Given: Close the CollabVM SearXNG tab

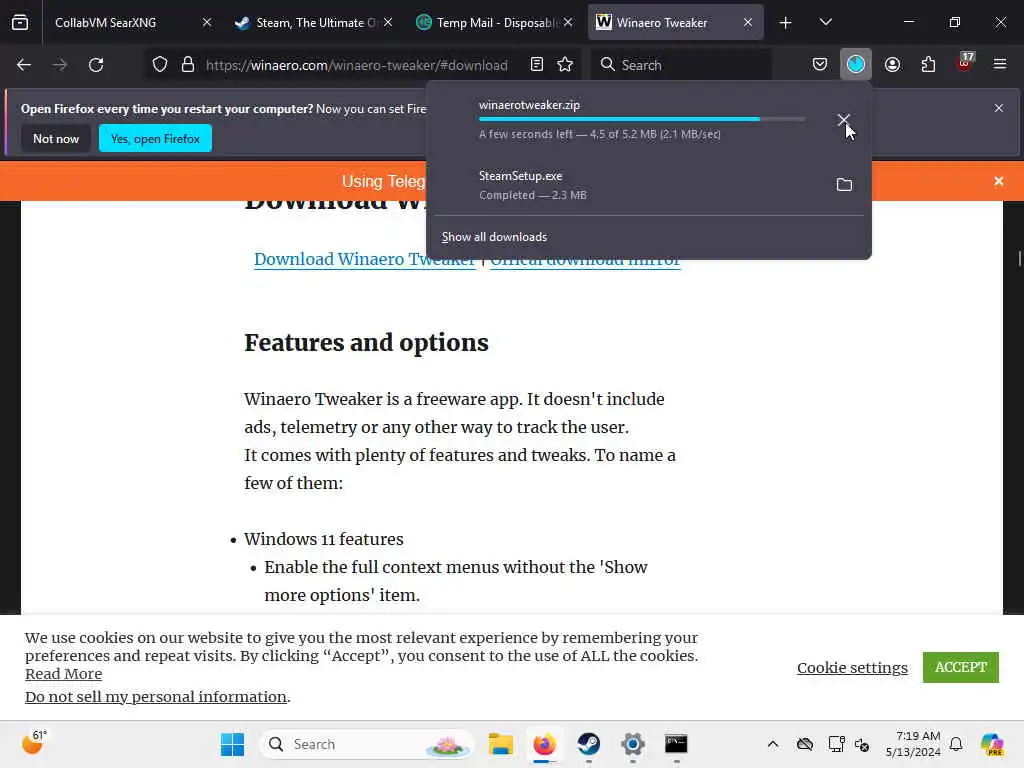Looking at the screenshot, I should click(x=207, y=23).
